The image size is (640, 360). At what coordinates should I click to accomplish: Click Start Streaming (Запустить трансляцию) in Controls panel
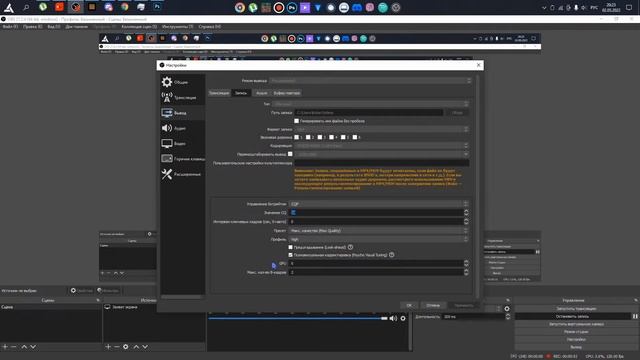click(x=576, y=309)
